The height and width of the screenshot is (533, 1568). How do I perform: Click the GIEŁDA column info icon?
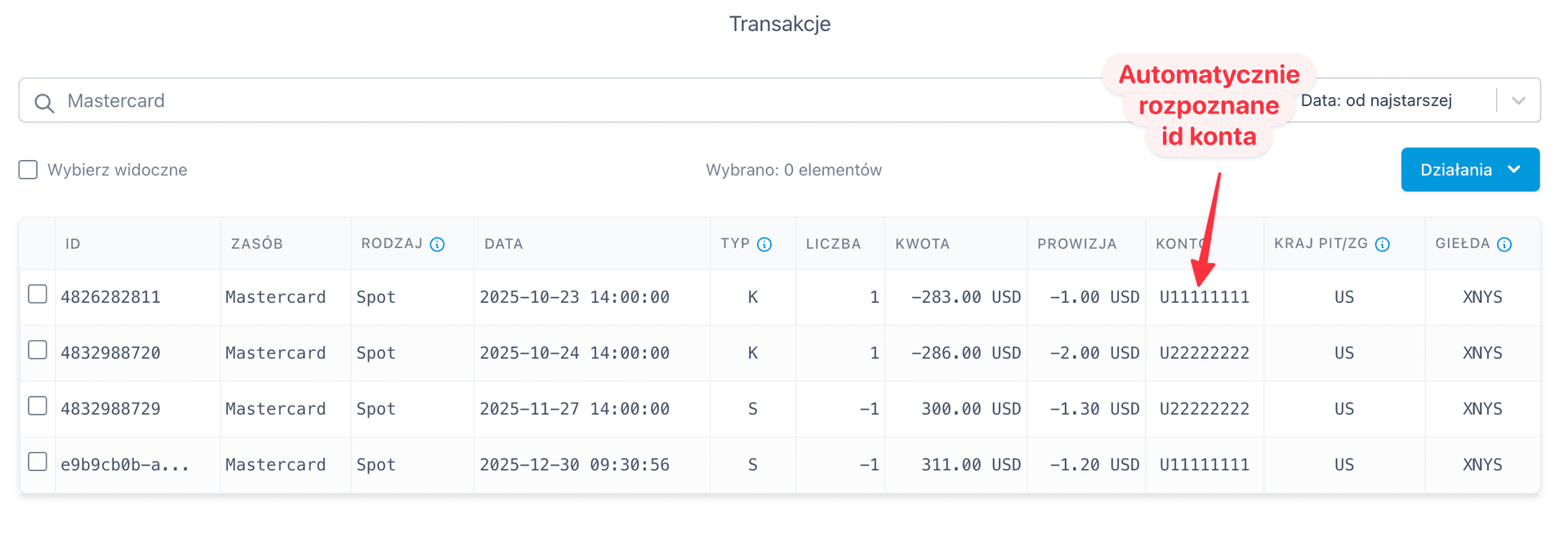click(x=1505, y=243)
